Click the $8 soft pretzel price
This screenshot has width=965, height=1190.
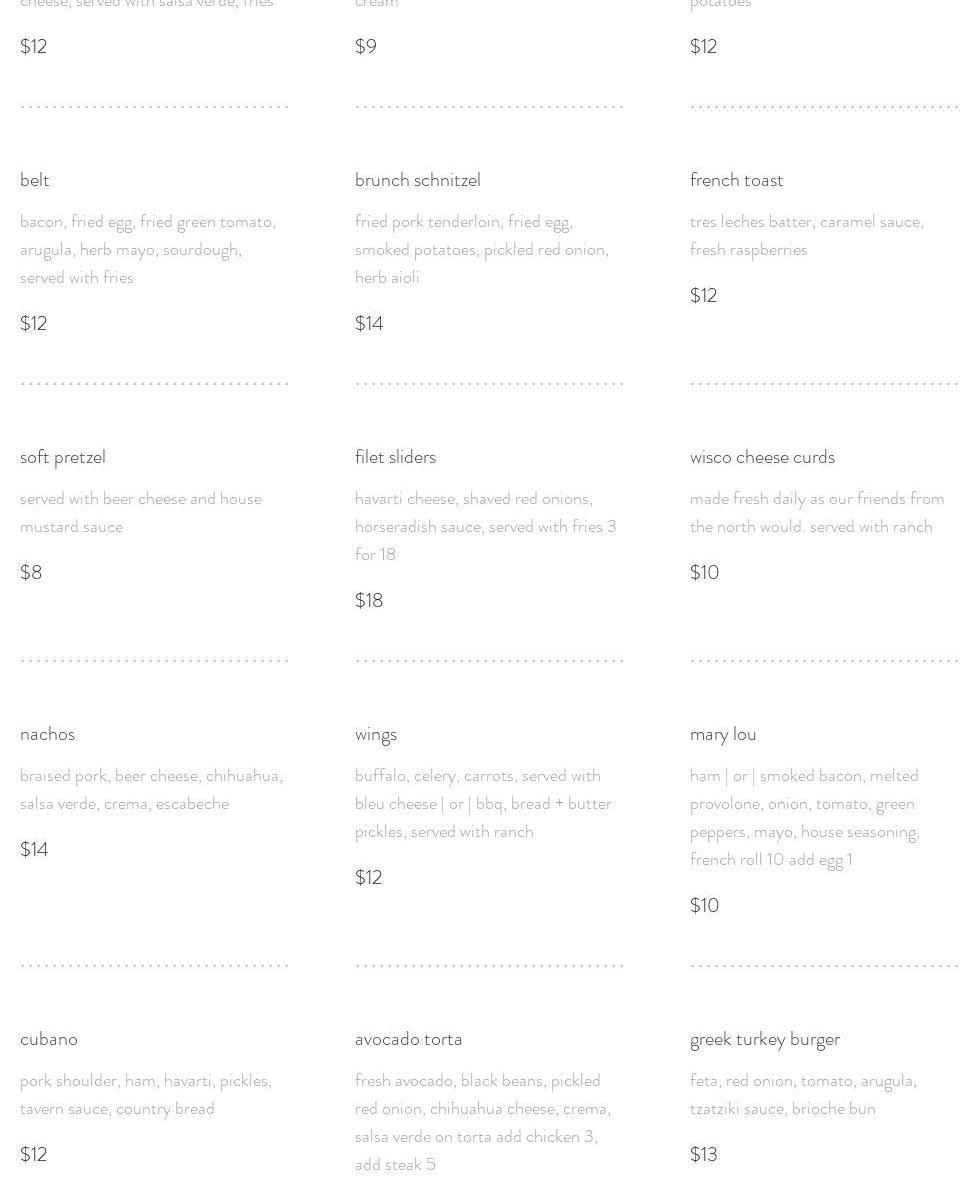point(31,572)
